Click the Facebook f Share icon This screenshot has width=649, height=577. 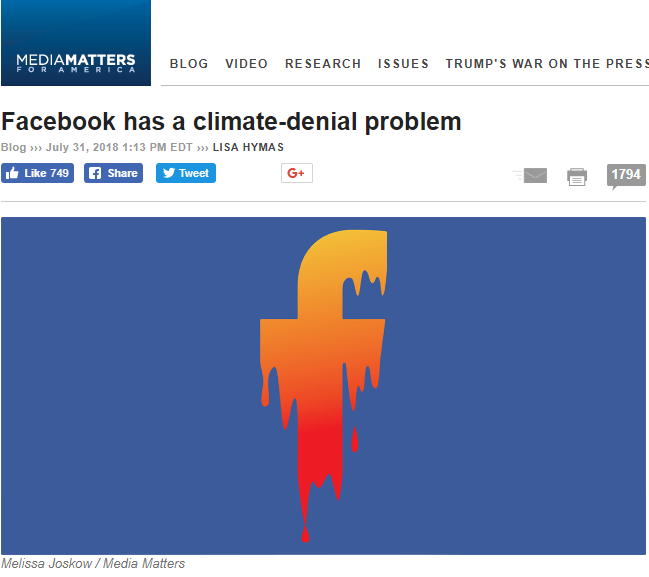click(x=95, y=173)
